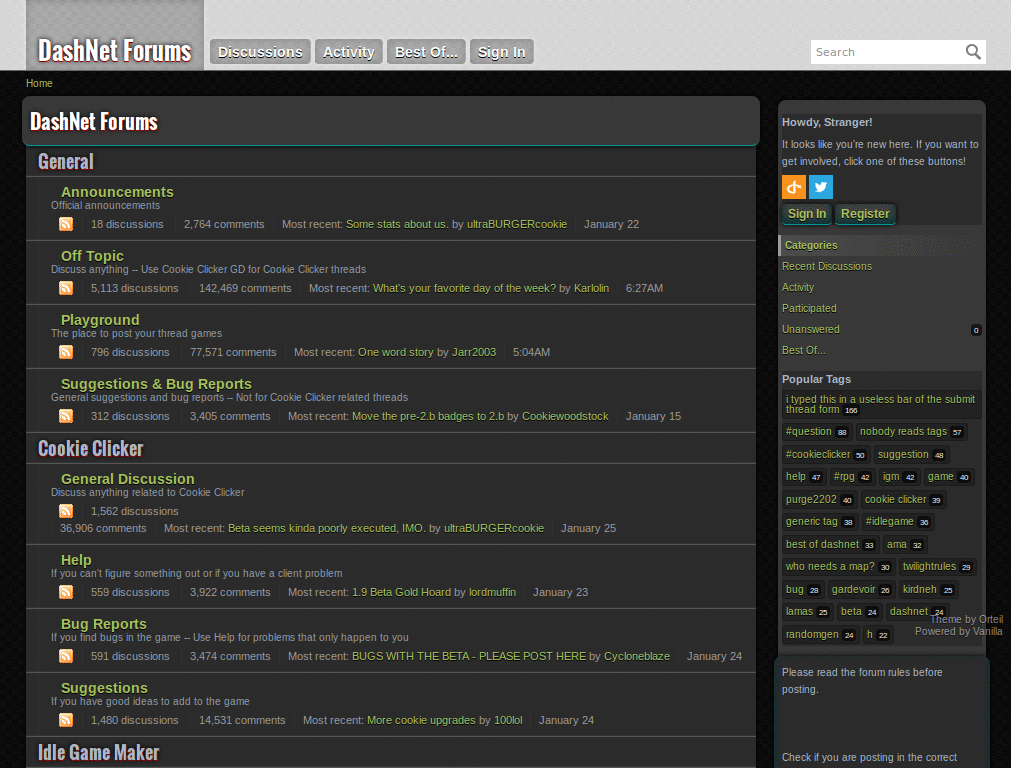Click the RSS icon beside Suggestions & Bug Reports

point(66,415)
